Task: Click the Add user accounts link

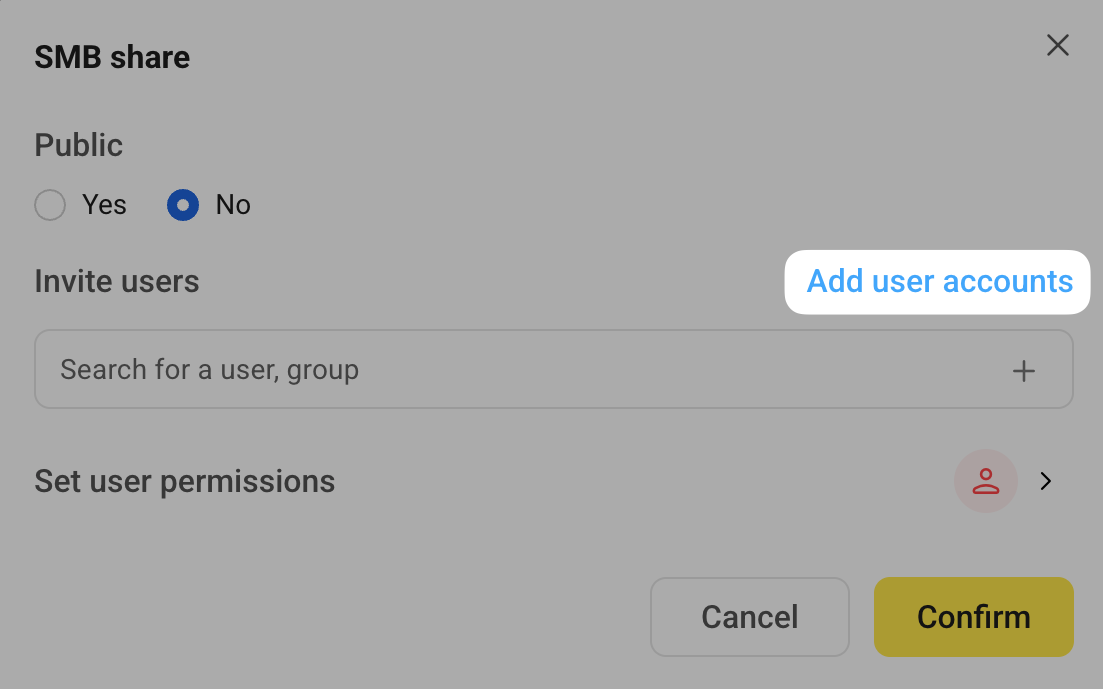Action: click(x=937, y=281)
